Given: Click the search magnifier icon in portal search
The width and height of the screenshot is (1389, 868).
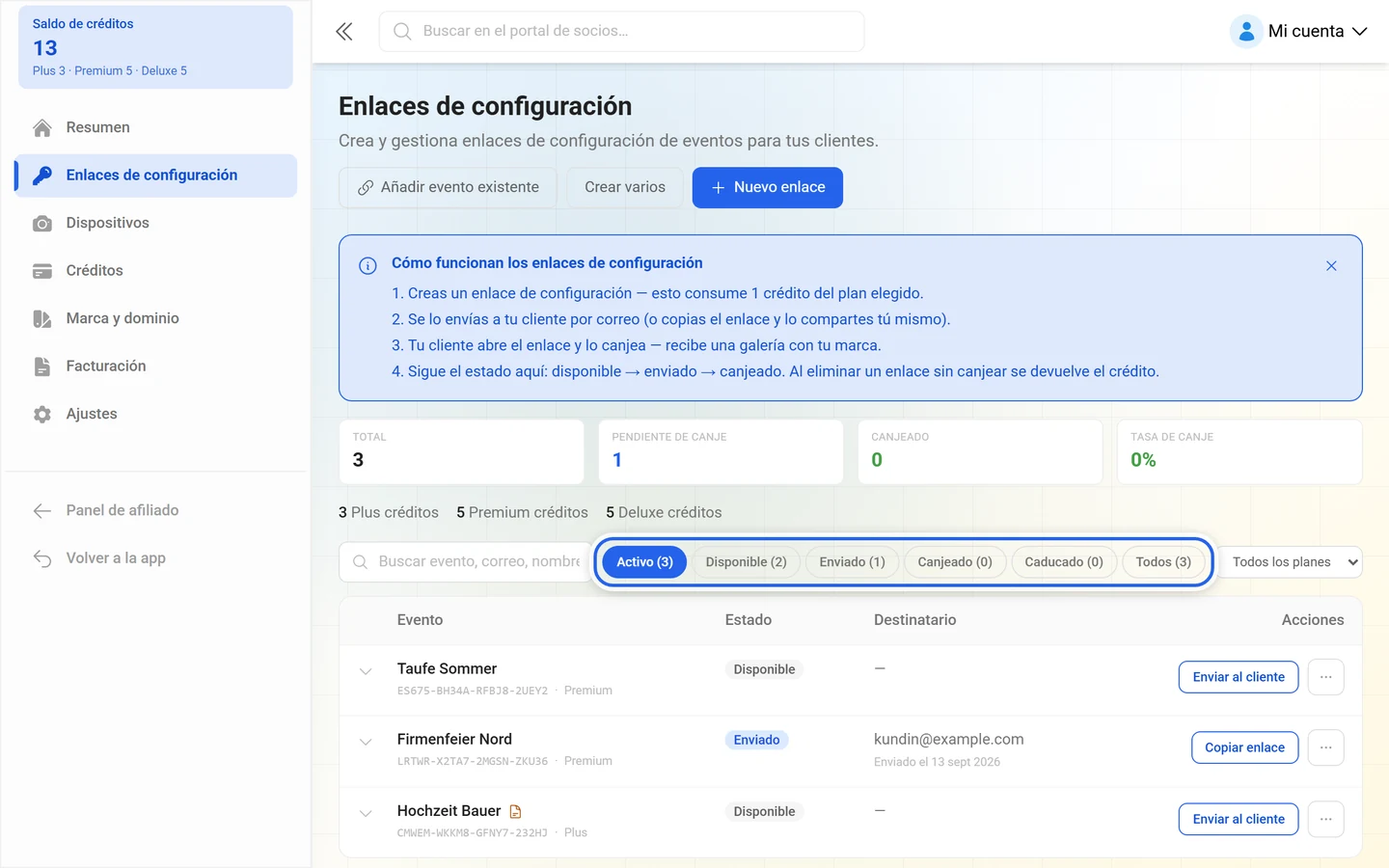Looking at the screenshot, I should (x=402, y=32).
